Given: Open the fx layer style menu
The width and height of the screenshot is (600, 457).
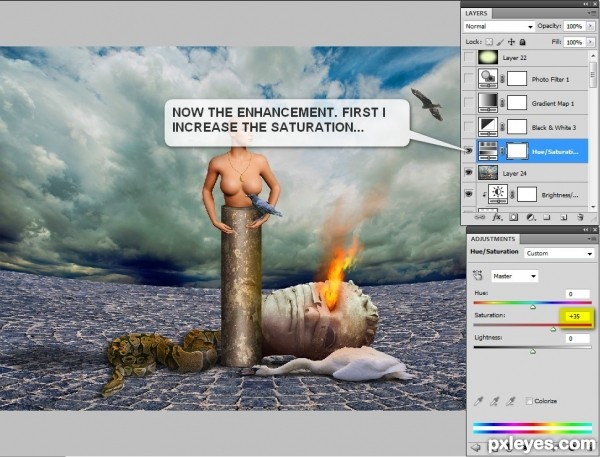Looking at the screenshot, I should coord(497,217).
